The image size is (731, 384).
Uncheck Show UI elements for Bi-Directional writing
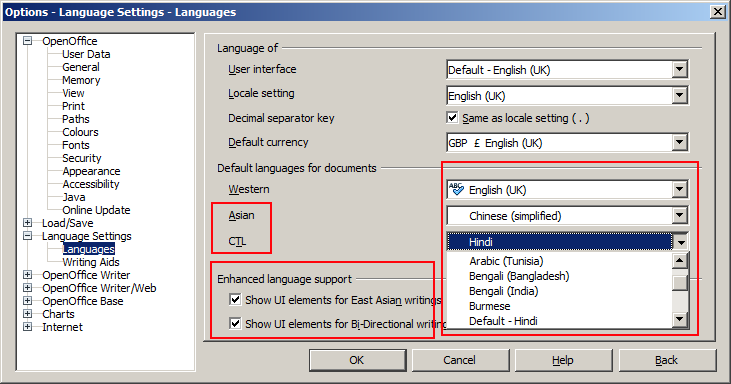(x=235, y=323)
